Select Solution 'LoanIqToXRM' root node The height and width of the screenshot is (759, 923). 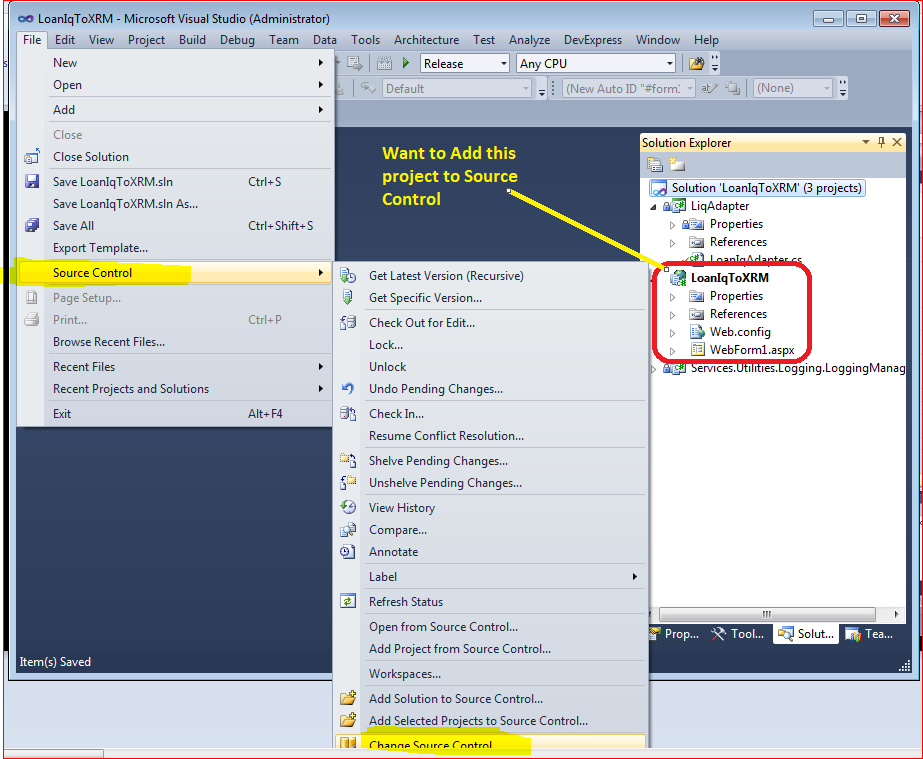[x=757, y=188]
